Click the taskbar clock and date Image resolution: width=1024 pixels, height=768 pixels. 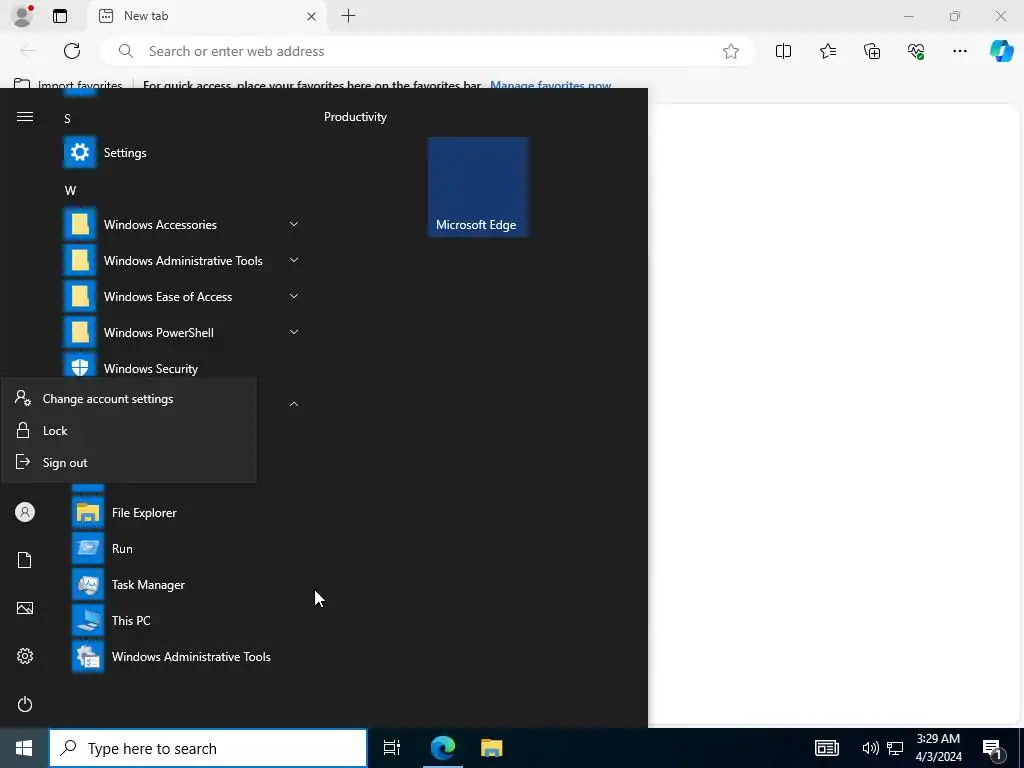point(938,748)
